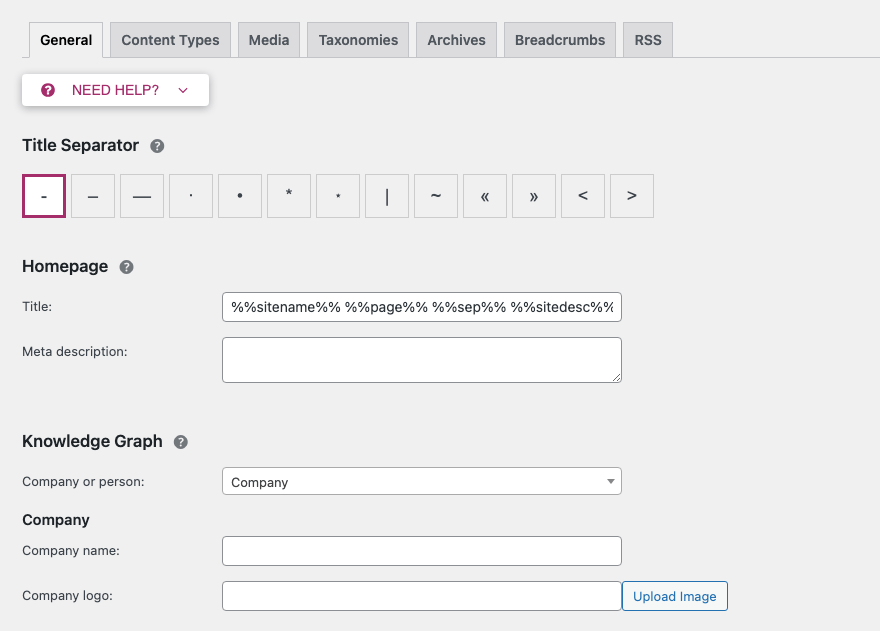Open the Media tab

point(269,40)
